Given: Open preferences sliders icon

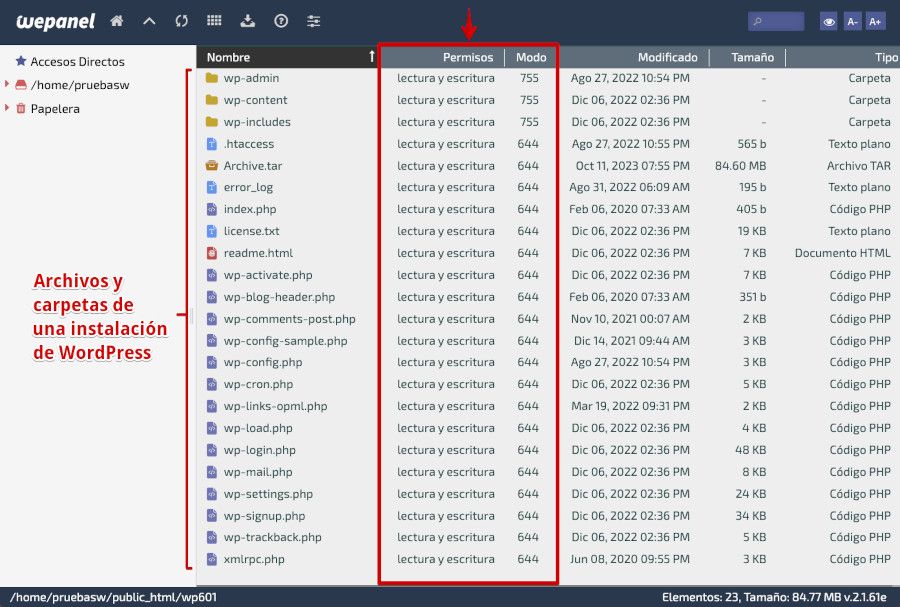Looking at the screenshot, I should pos(313,21).
